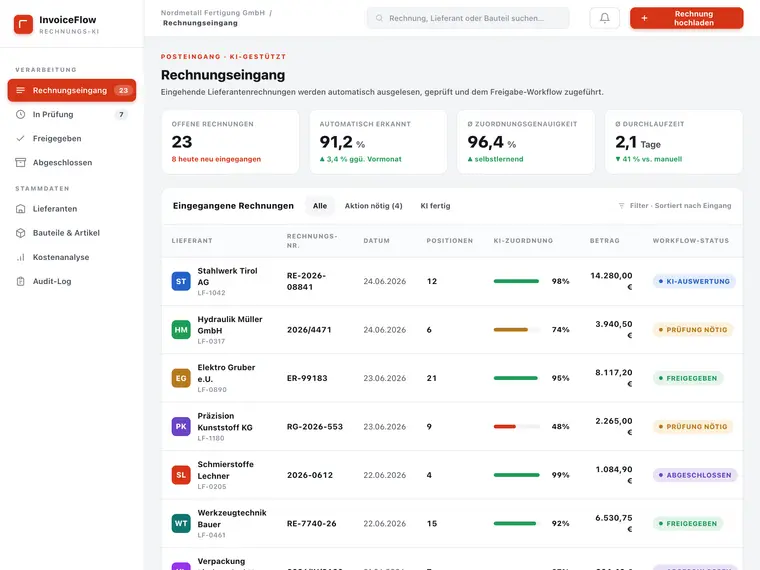This screenshot has width=760, height=570.
Task: Click invoice number RG-2026-553
Action: point(315,427)
